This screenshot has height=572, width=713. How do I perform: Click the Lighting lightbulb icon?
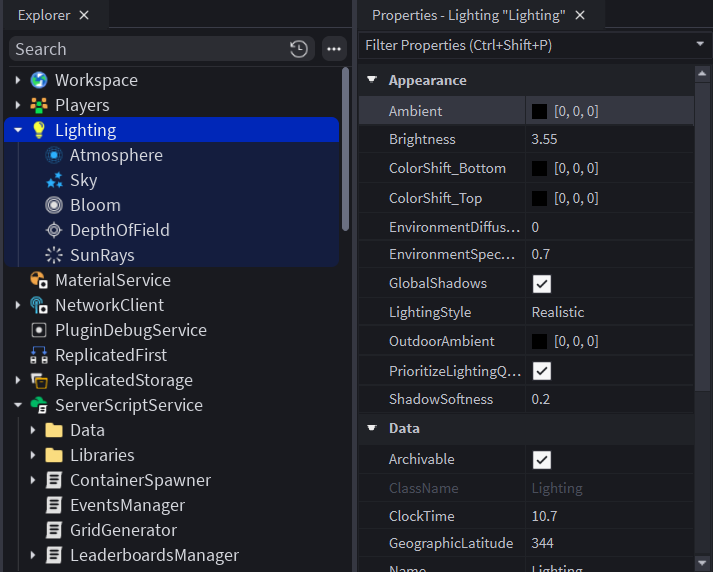39,130
